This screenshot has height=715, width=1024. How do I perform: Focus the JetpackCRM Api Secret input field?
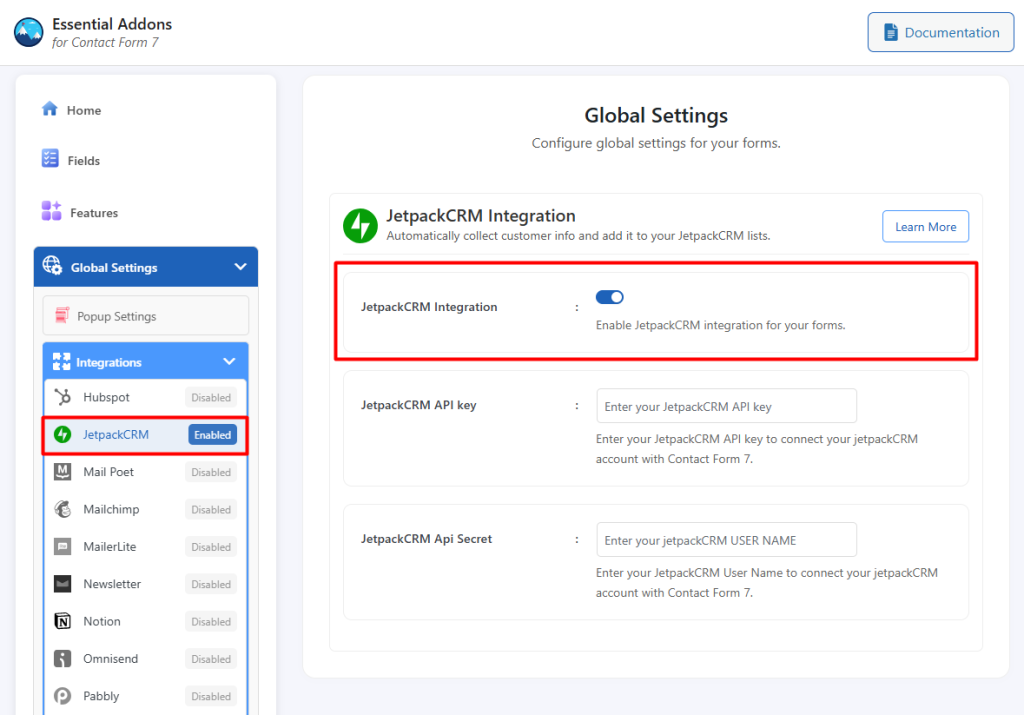pos(726,540)
